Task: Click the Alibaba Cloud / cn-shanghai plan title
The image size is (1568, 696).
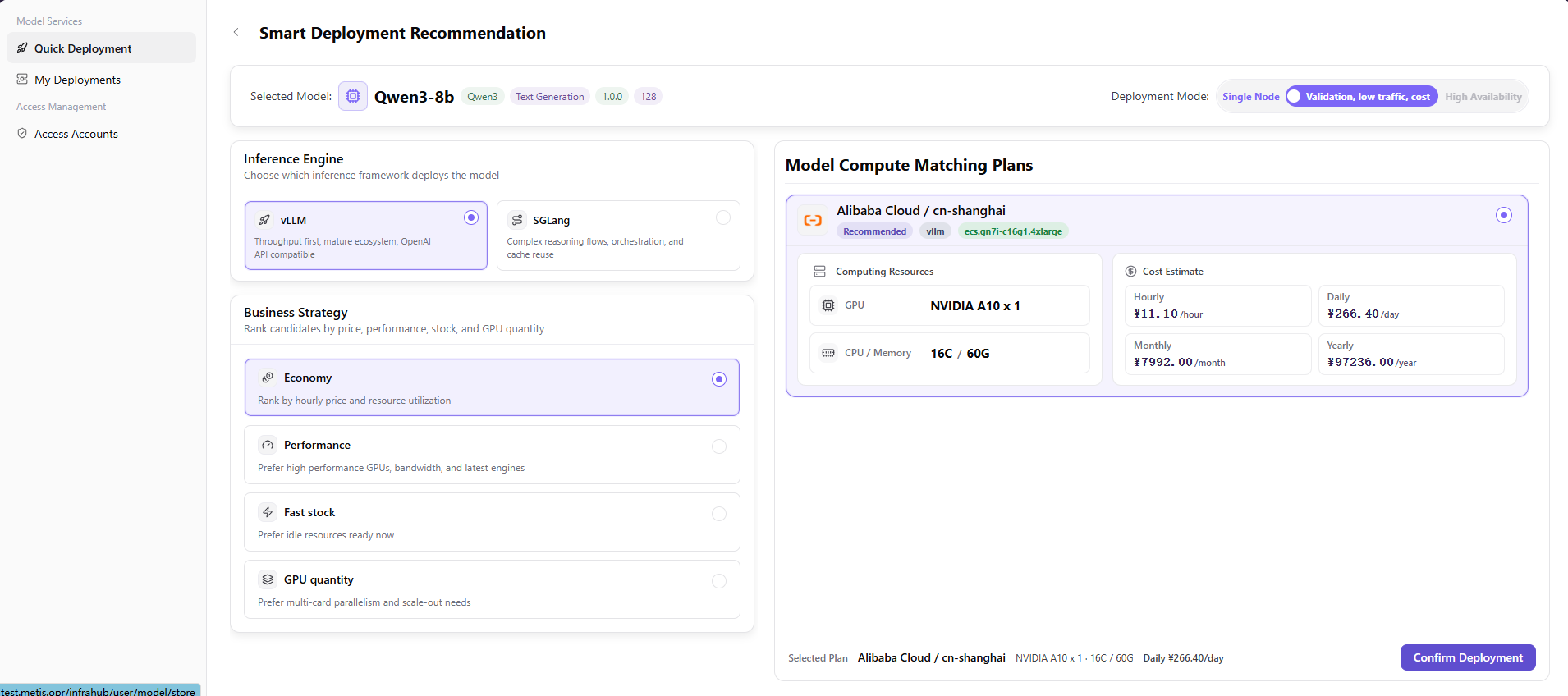Action: point(921,211)
